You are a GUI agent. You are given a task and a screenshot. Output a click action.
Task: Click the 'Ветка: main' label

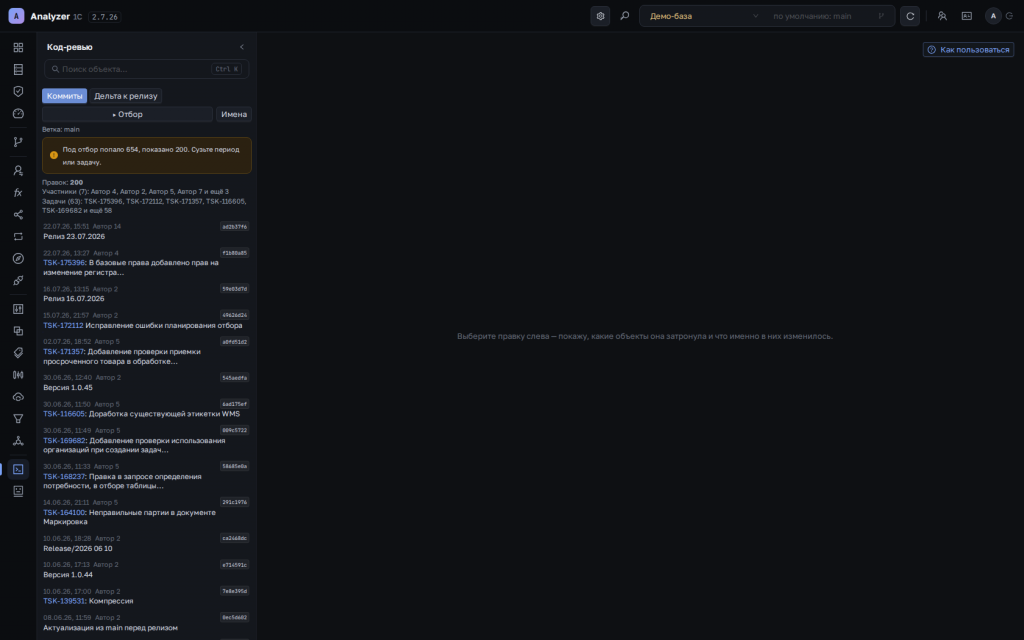click(x=61, y=129)
